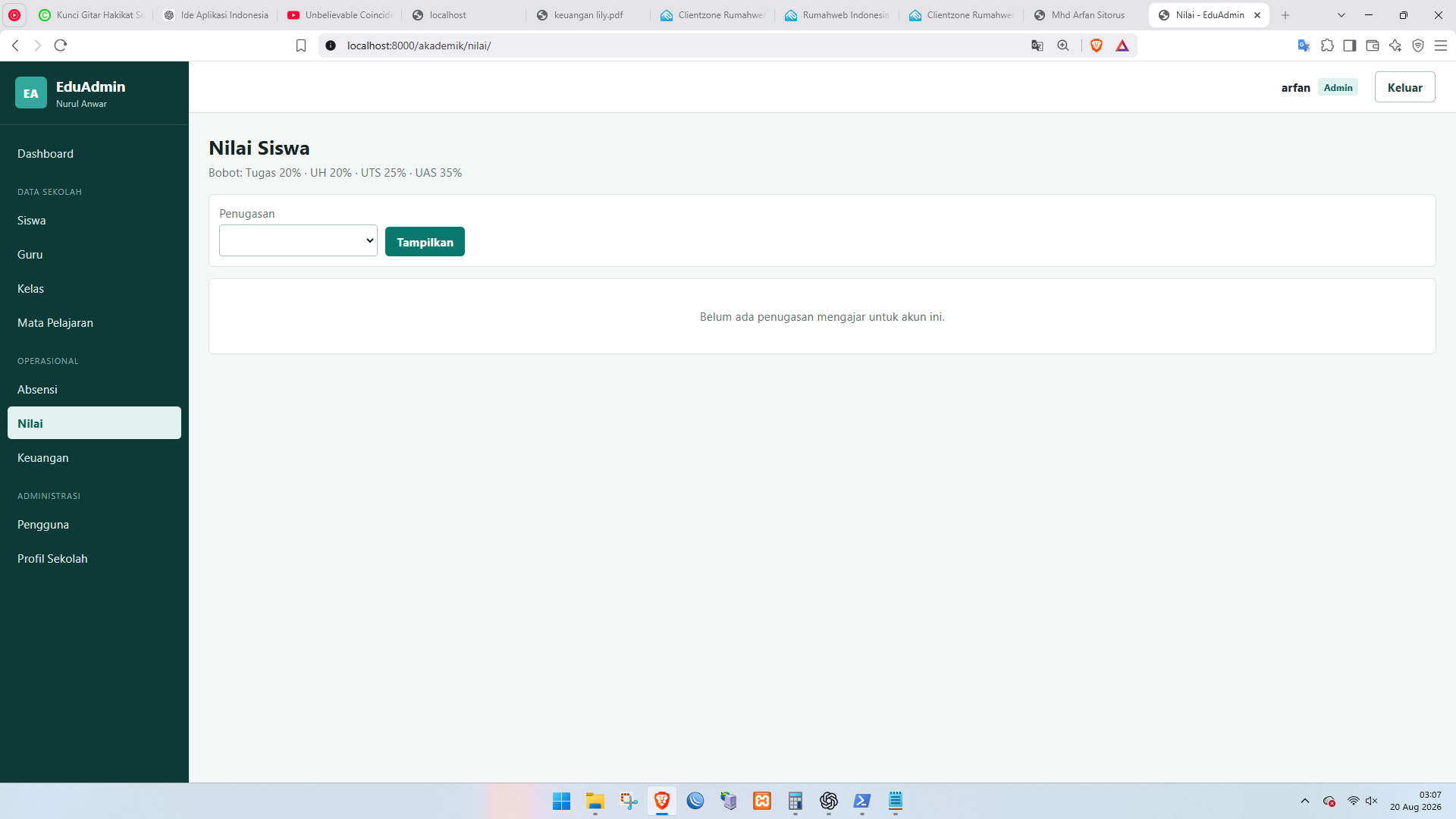The width and height of the screenshot is (1456, 819).
Task: Open Profil Sekolah menu item
Action: coord(94,558)
